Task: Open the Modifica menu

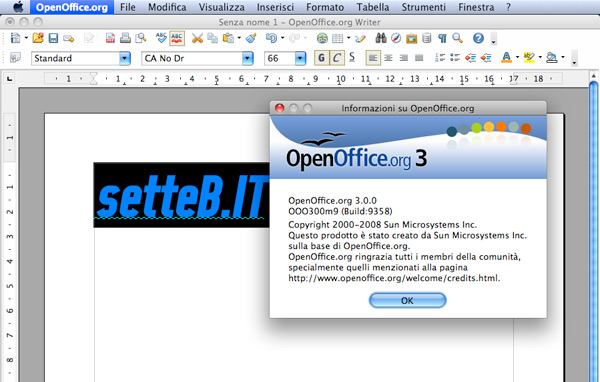Action: tap(167, 7)
